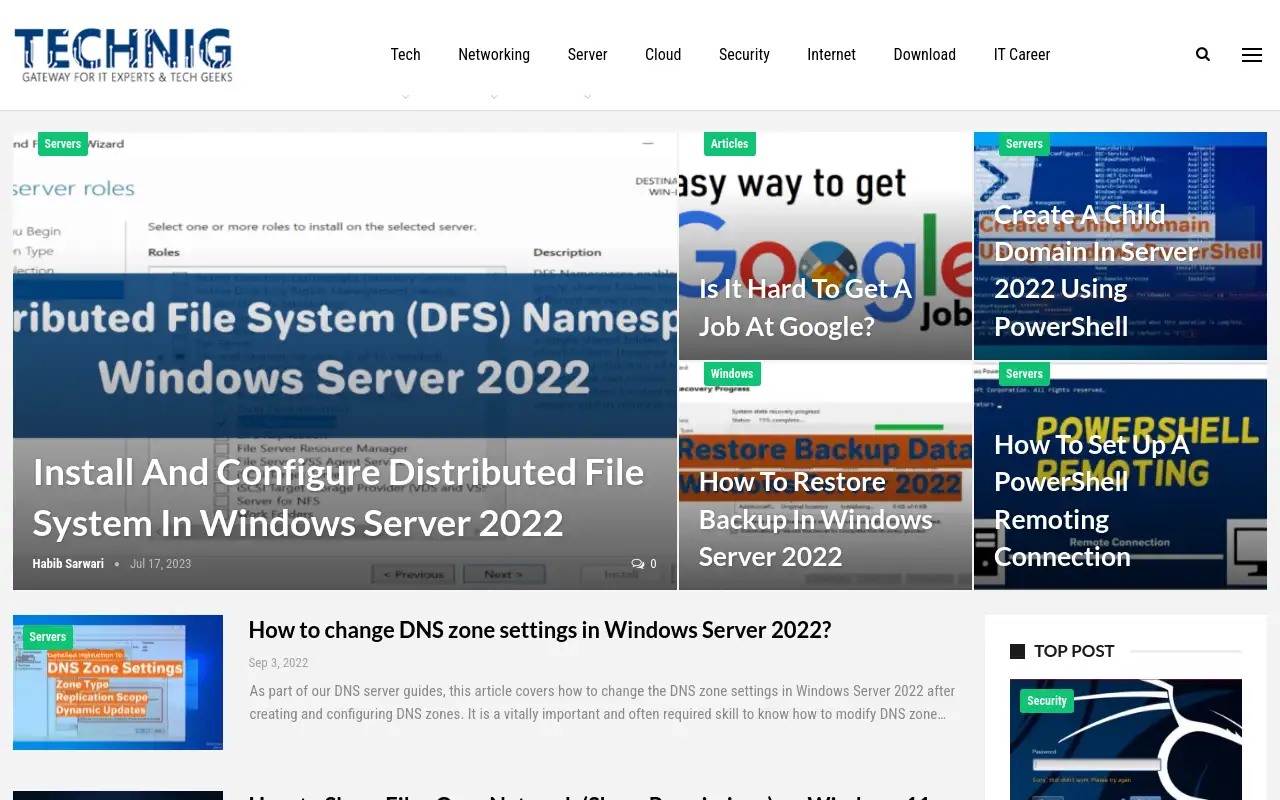Image resolution: width=1280 pixels, height=800 pixels.
Task: Click Servers tag on Child Domain post
Action: pyautogui.click(x=1024, y=144)
